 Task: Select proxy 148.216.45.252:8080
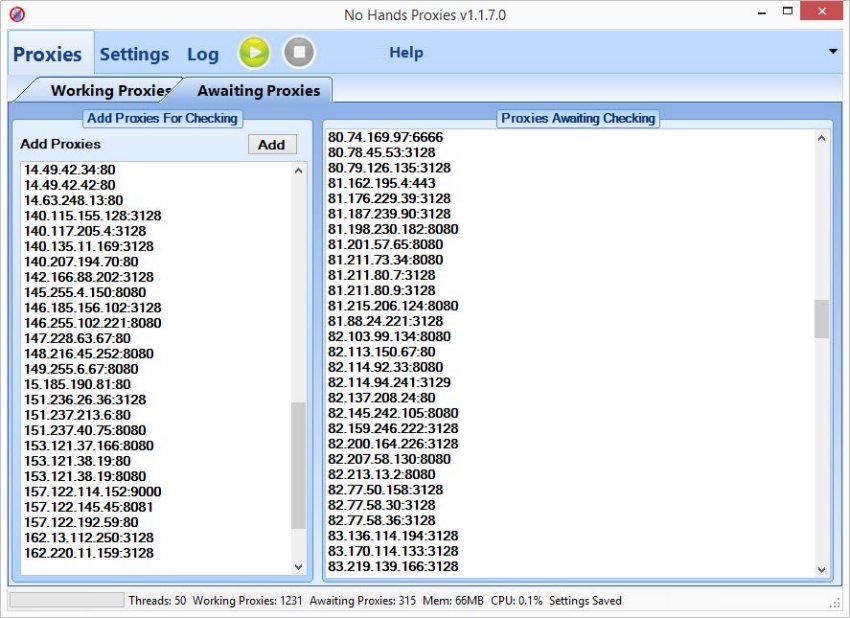(x=89, y=354)
